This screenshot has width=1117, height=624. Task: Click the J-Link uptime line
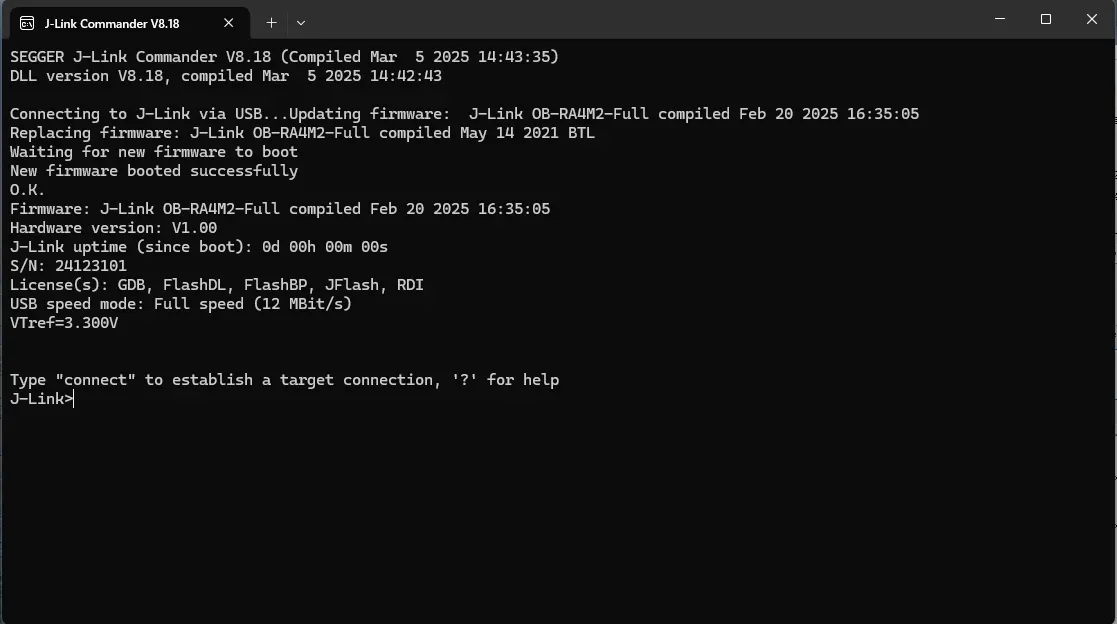[198, 247]
